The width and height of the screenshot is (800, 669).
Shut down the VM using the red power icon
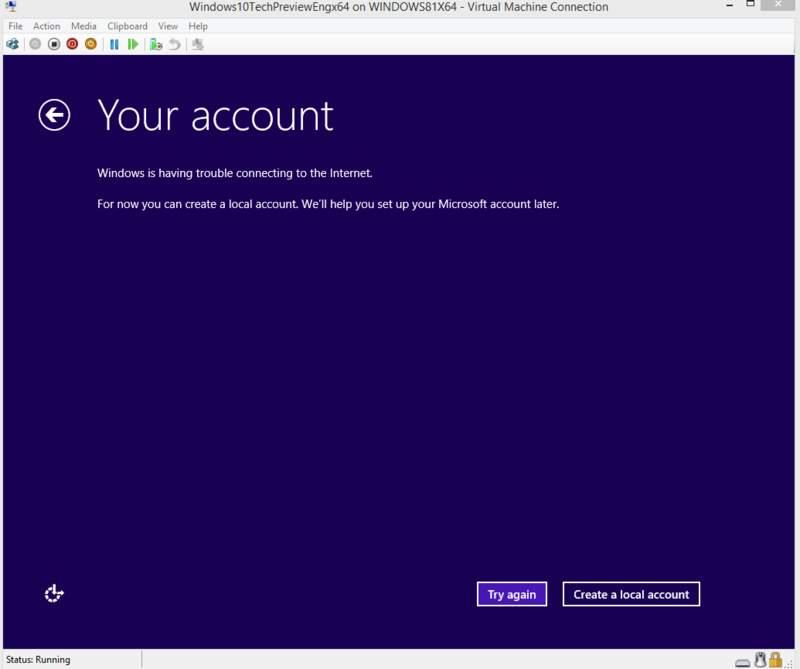tap(72, 44)
